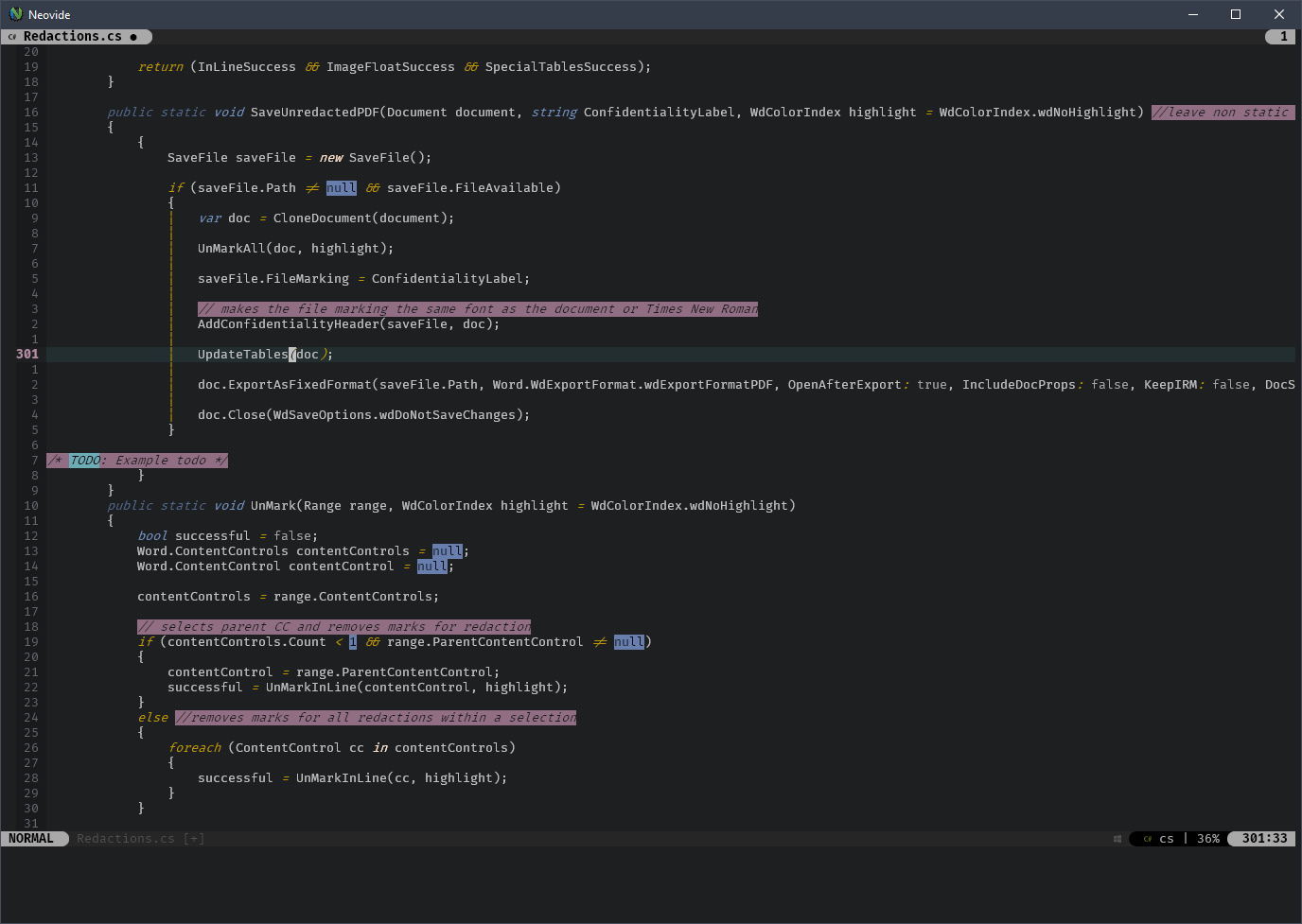Click the foreach ContentControl loop line
This screenshot has width=1302, height=924.
point(342,748)
